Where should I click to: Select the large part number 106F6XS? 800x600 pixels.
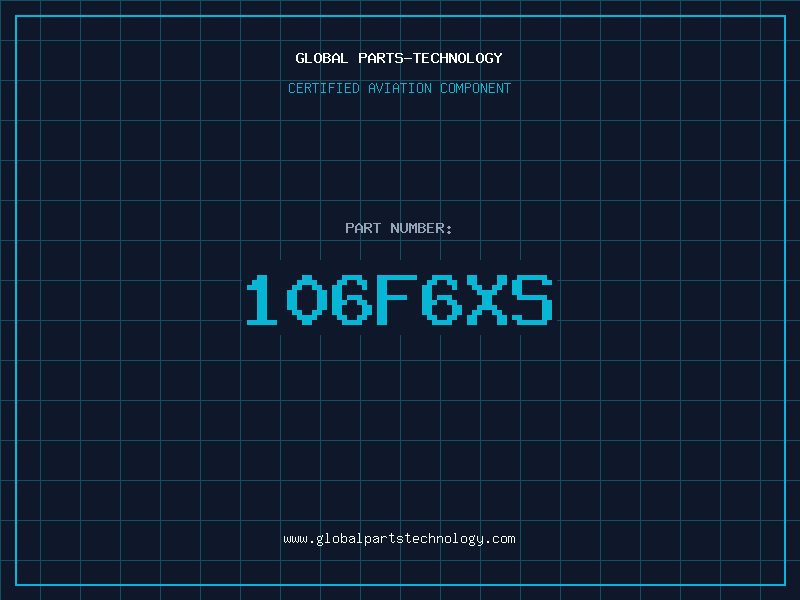pyautogui.click(x=399, y=299)
